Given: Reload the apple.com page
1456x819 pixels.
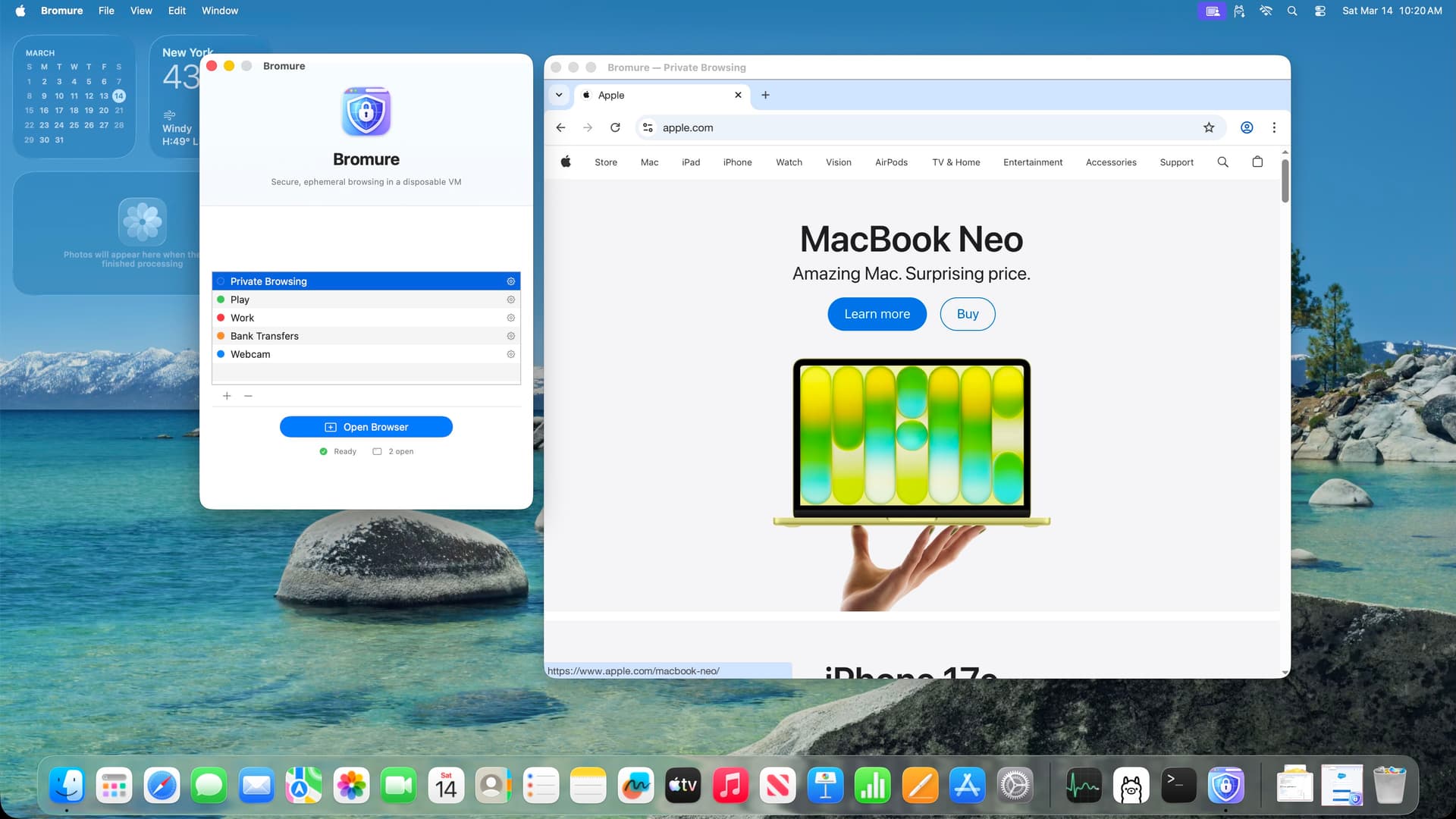Looking at the screenshot, I should tap(615, 127).
